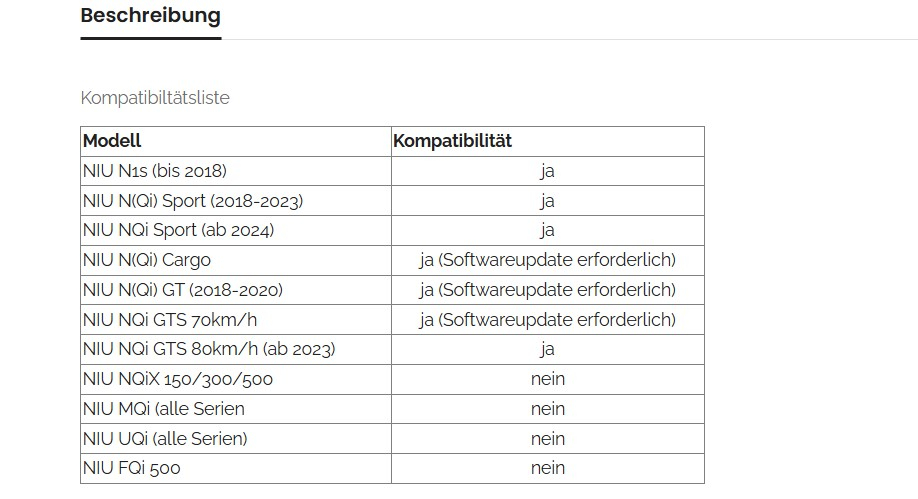This screenshot has width=918, height=499.
Task: Click the Kompatibiltätsliste heading text
Action: [155, 98]
